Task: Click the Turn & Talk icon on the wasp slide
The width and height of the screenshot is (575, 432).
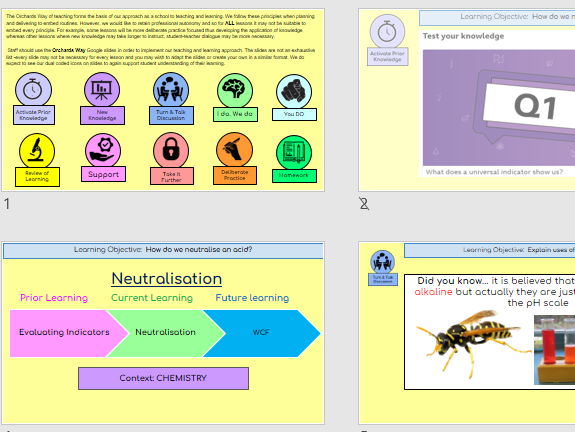Action: (x=382, y=262)
